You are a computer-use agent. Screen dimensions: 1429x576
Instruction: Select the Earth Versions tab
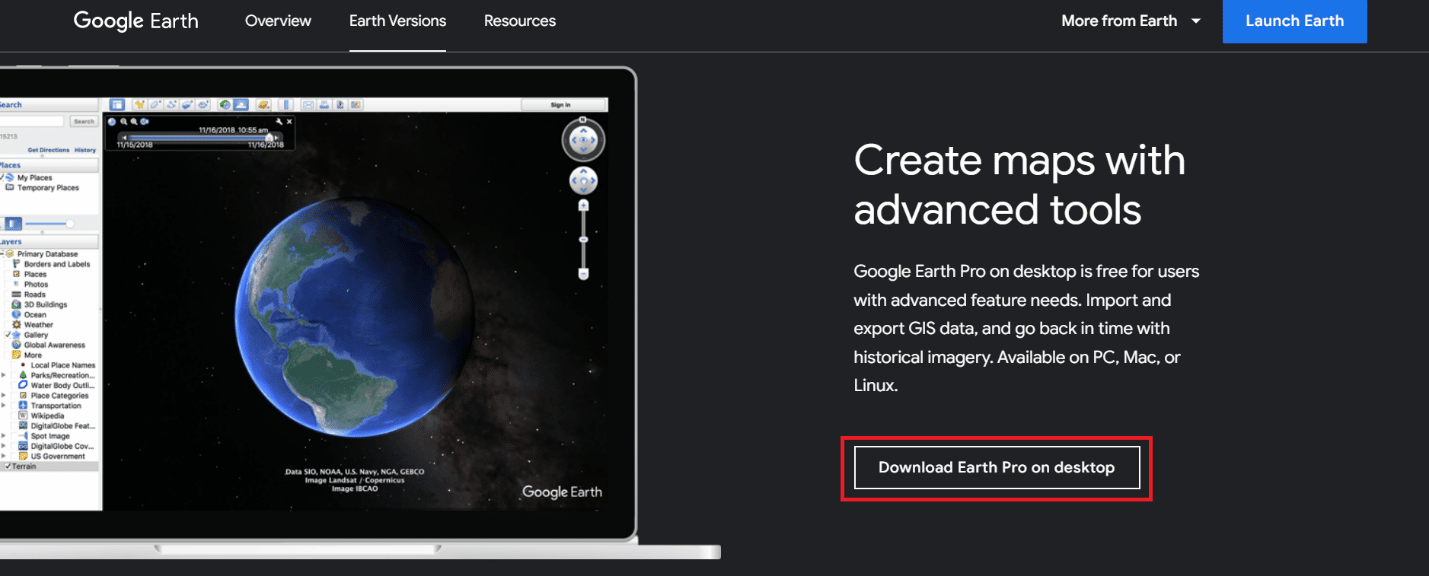click(x=398, y=20)
